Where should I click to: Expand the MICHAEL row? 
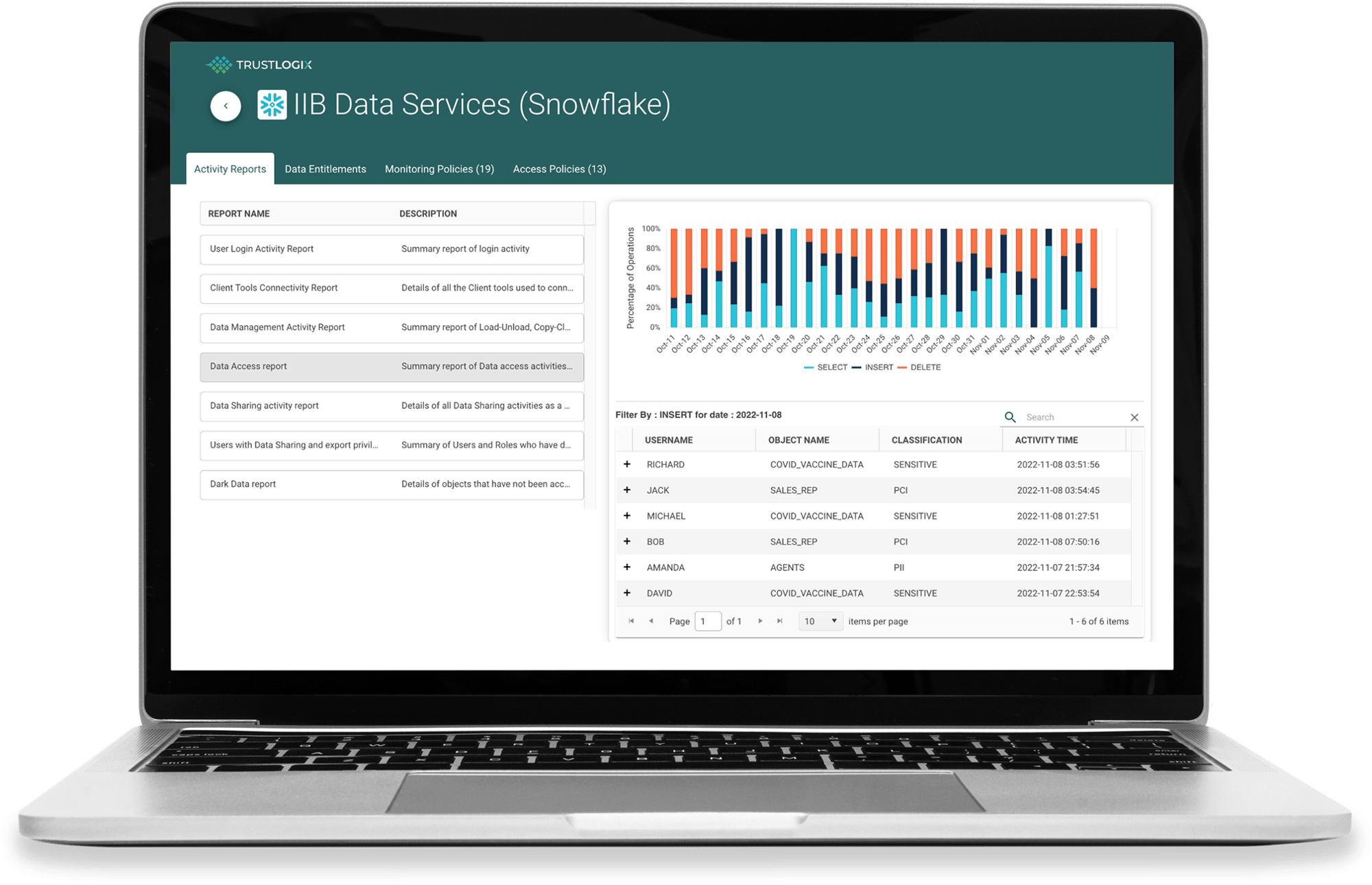627,516
